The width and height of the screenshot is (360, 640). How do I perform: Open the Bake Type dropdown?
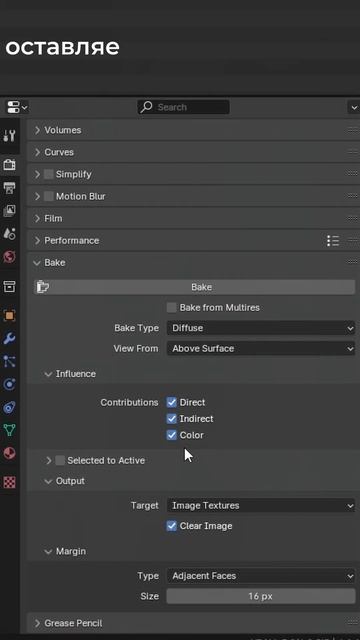261,328
